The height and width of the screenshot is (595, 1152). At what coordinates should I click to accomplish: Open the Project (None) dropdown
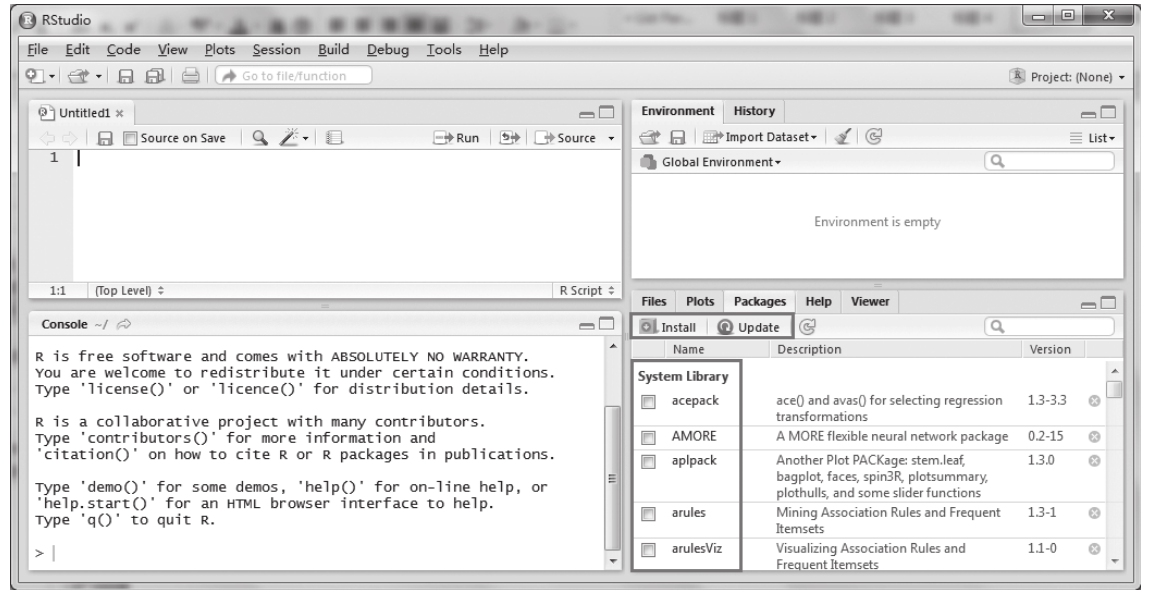(x=1068, y=76)
